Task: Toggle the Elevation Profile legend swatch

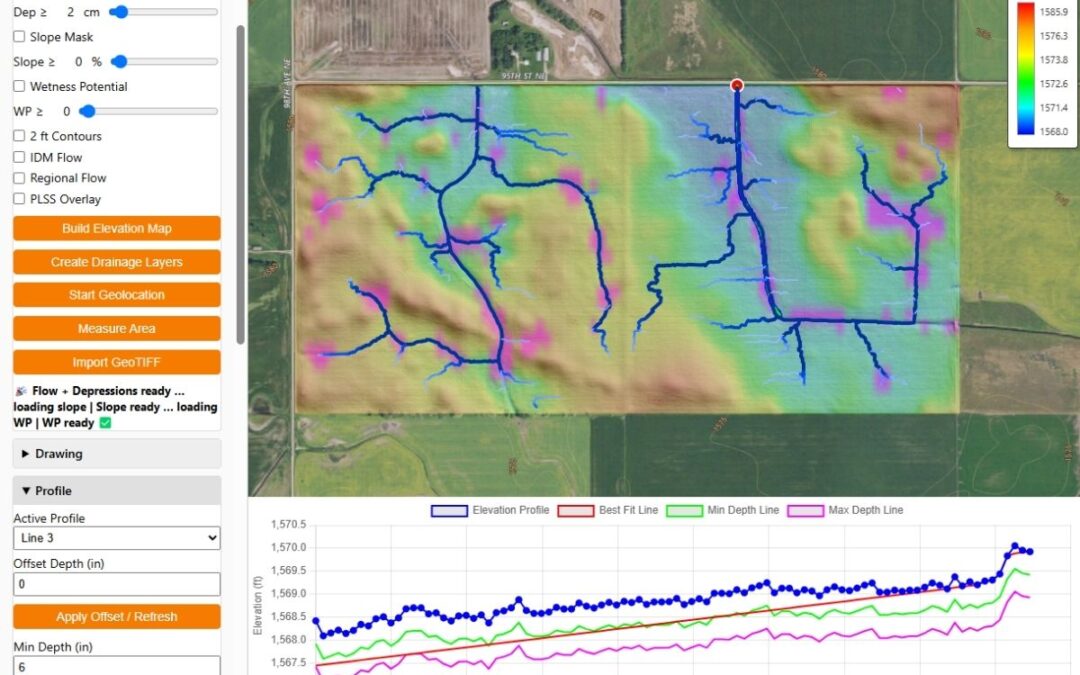Action: (x=449, y=510)
